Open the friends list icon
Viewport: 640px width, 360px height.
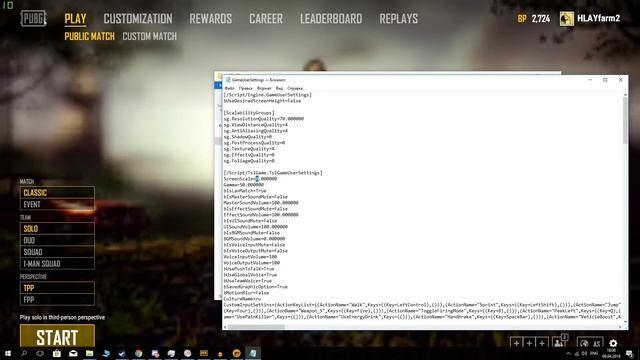[x=559, y=342]
